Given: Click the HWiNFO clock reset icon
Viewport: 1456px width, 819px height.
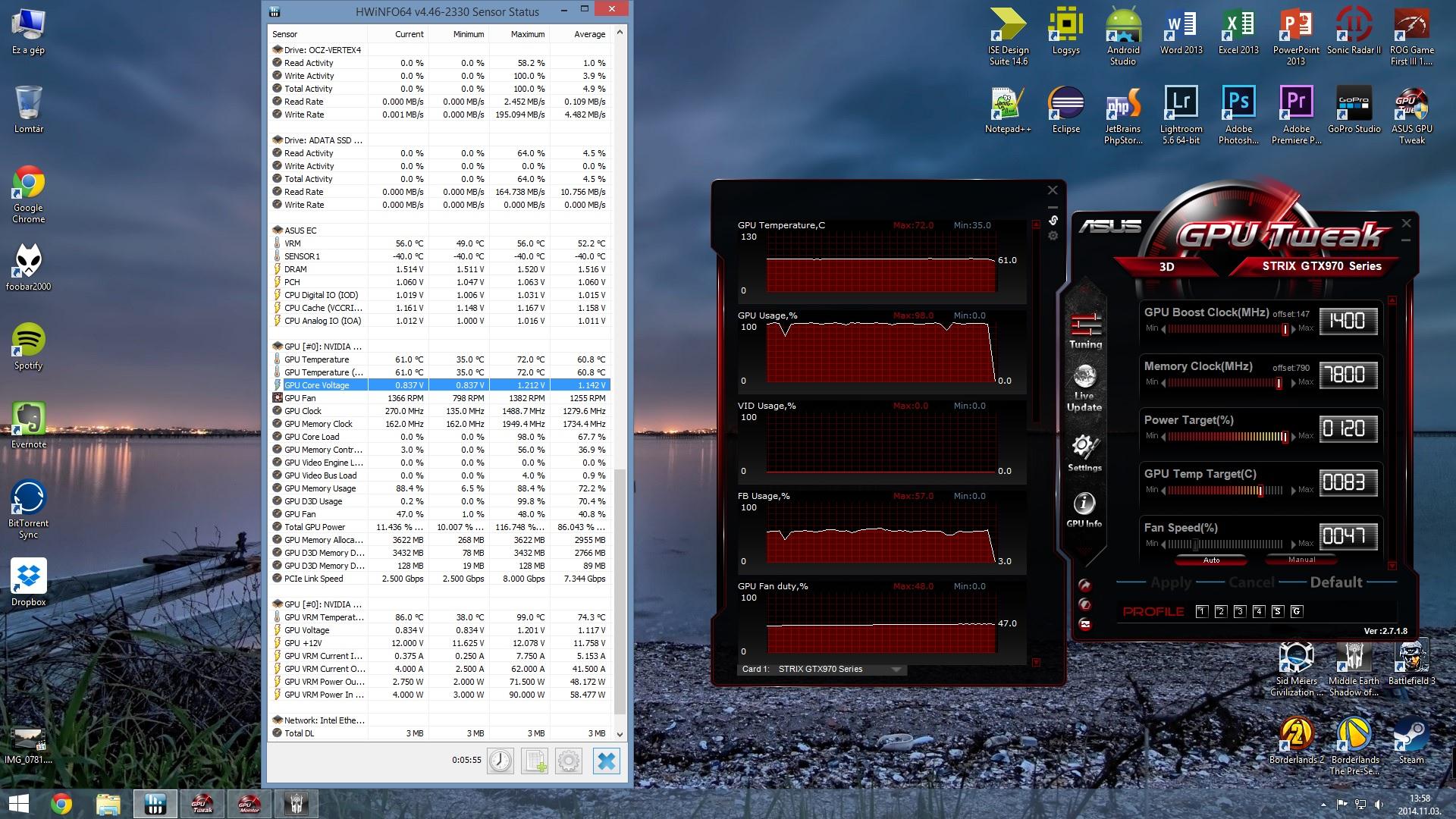Looking at the screenshot, I should point(500,761).
